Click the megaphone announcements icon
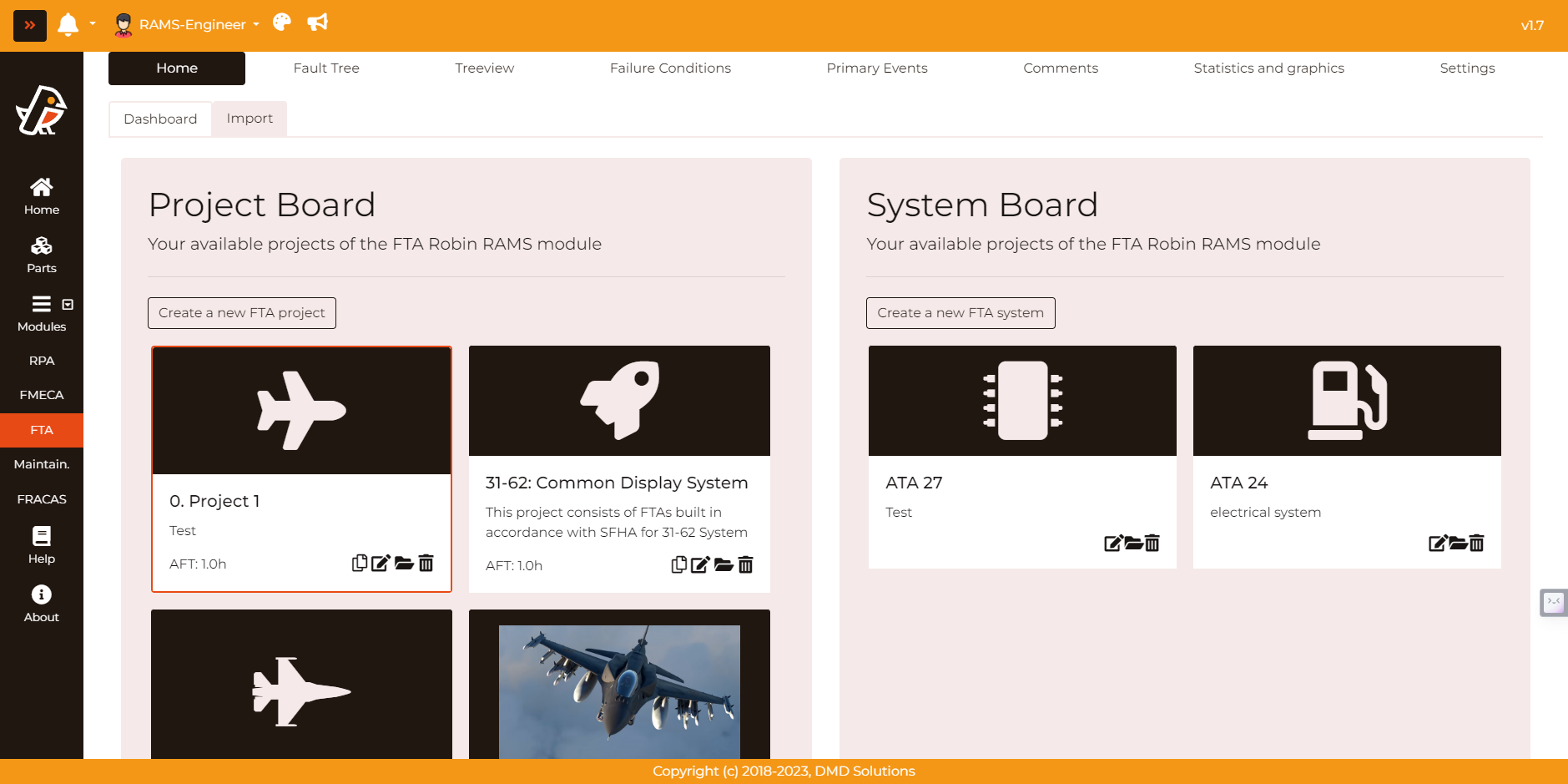Viewport: 1568px width, 784px height. (317, 23)
